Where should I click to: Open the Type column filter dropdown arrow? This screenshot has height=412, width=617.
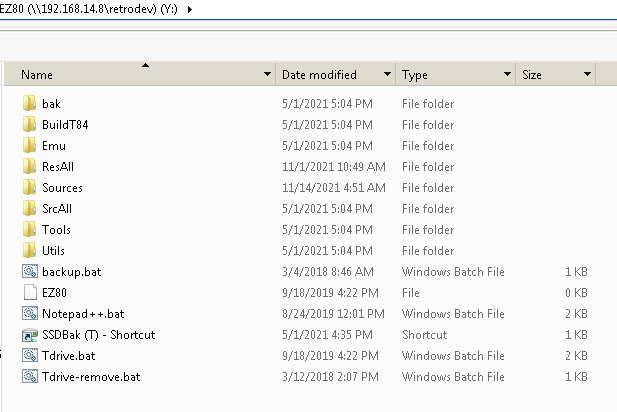click(x=507, y=74)
